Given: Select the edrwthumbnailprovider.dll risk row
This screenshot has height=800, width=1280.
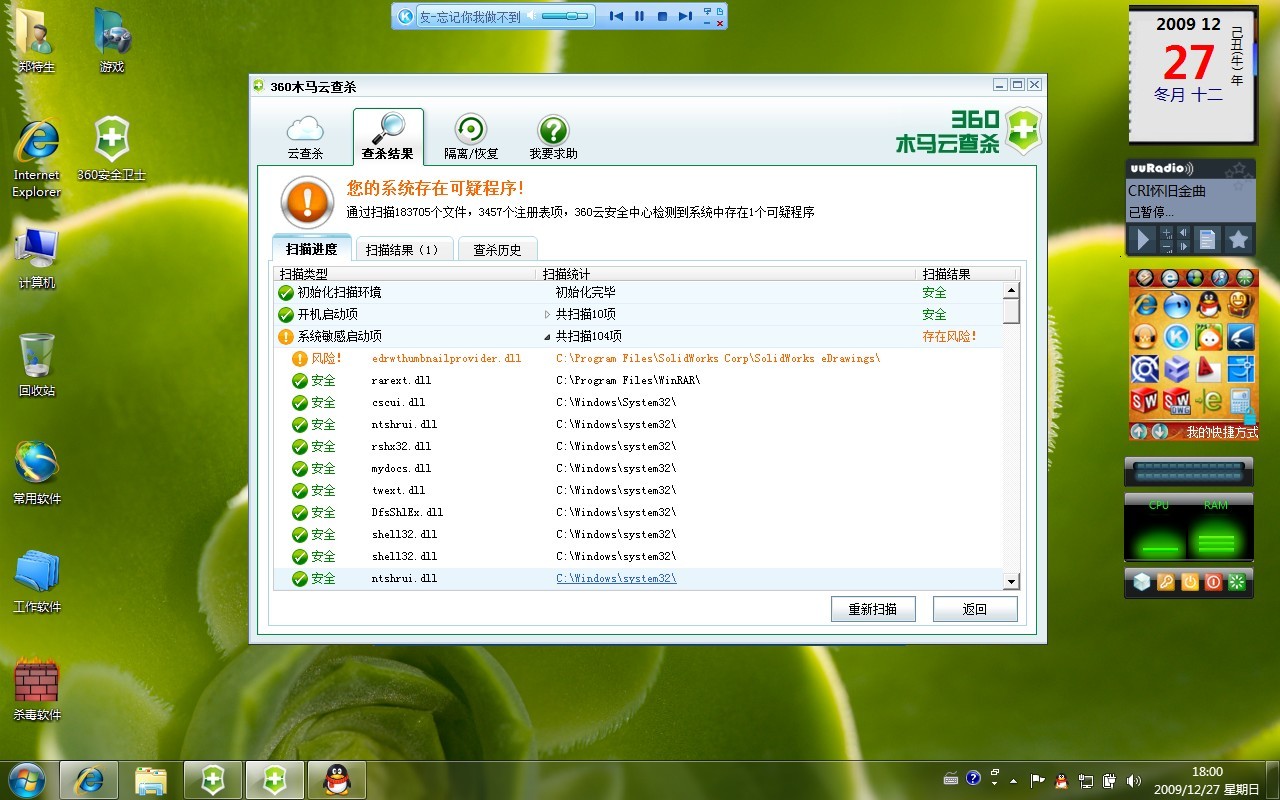Looking at the screenshot, I should 638,358.
